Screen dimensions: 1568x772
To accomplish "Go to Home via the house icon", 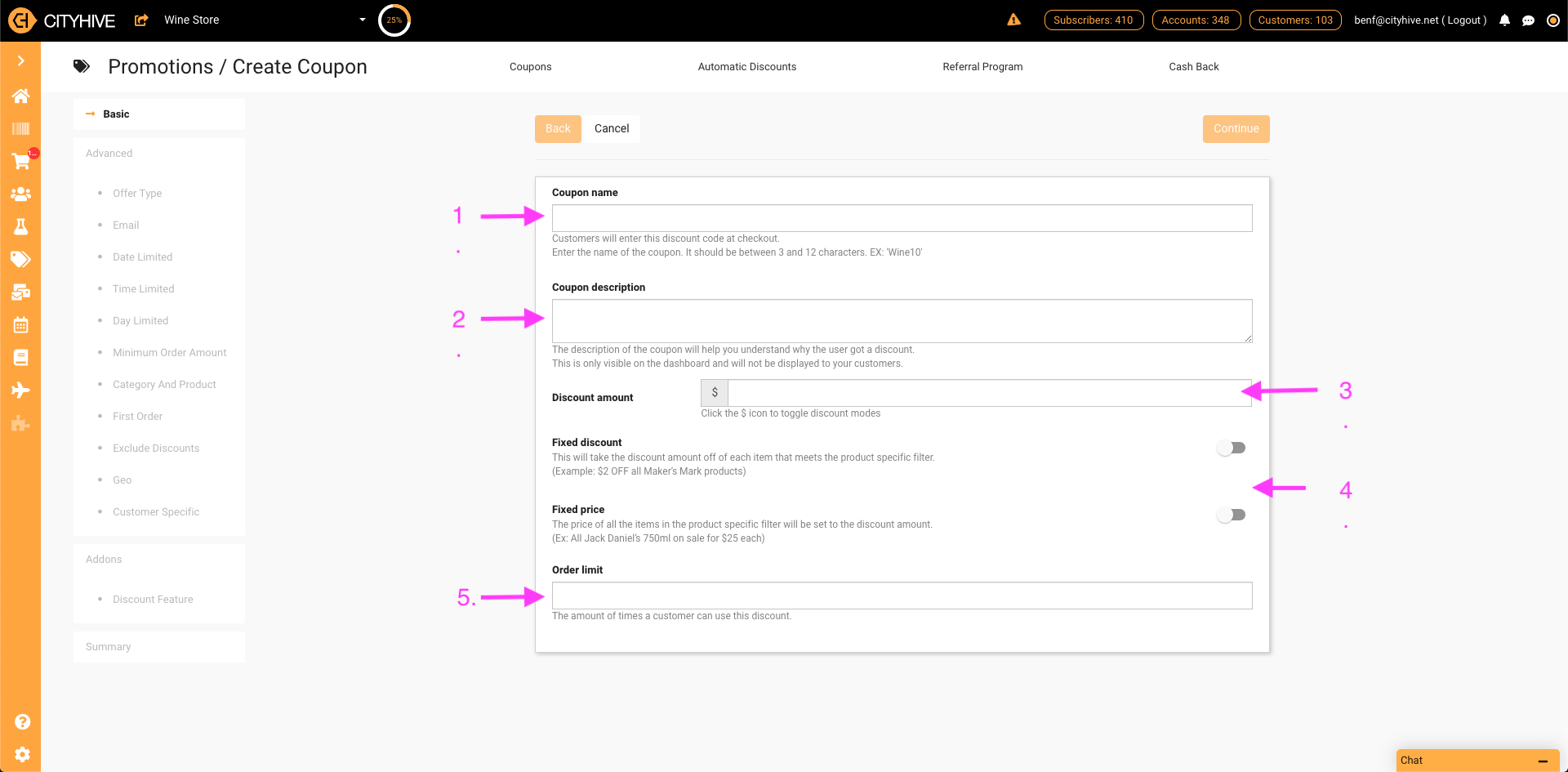I will tap(21, 96).
